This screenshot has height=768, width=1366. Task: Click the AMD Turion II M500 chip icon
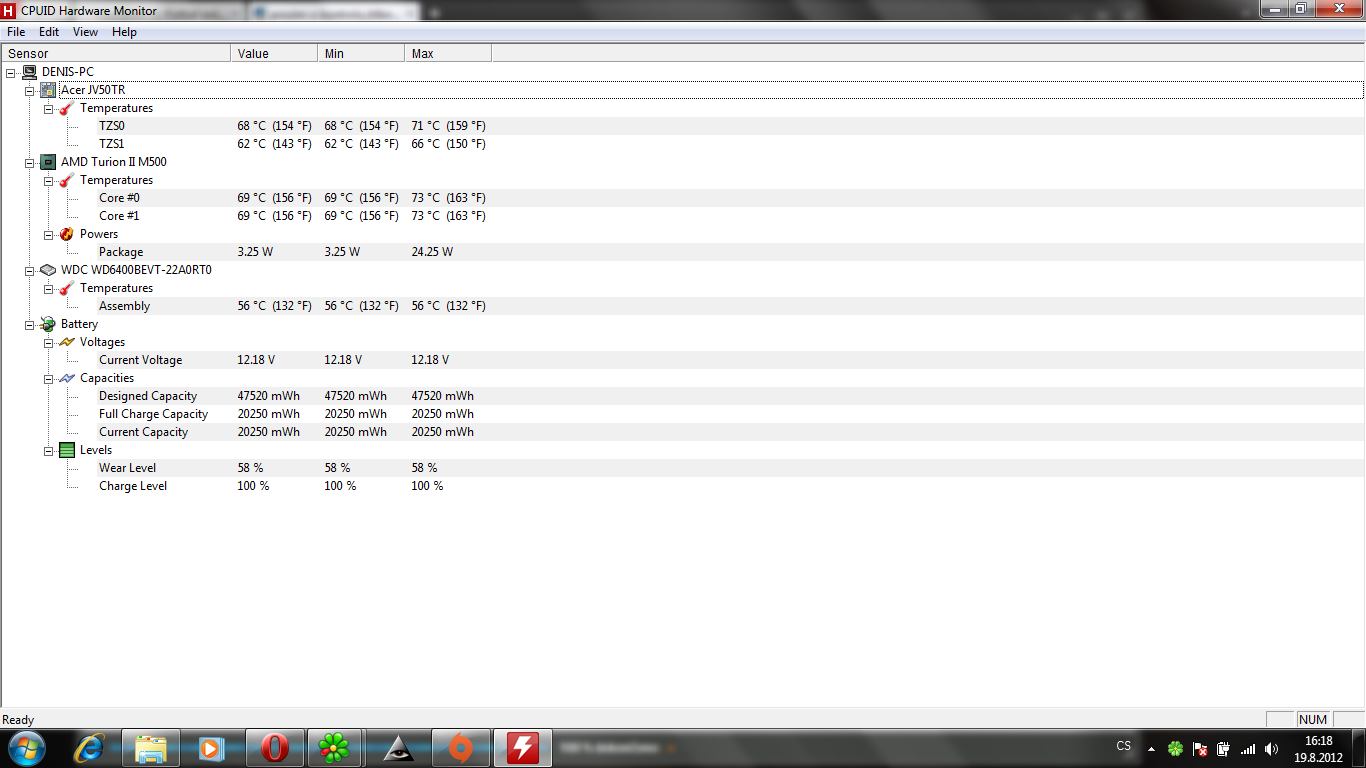pos(48,162)
